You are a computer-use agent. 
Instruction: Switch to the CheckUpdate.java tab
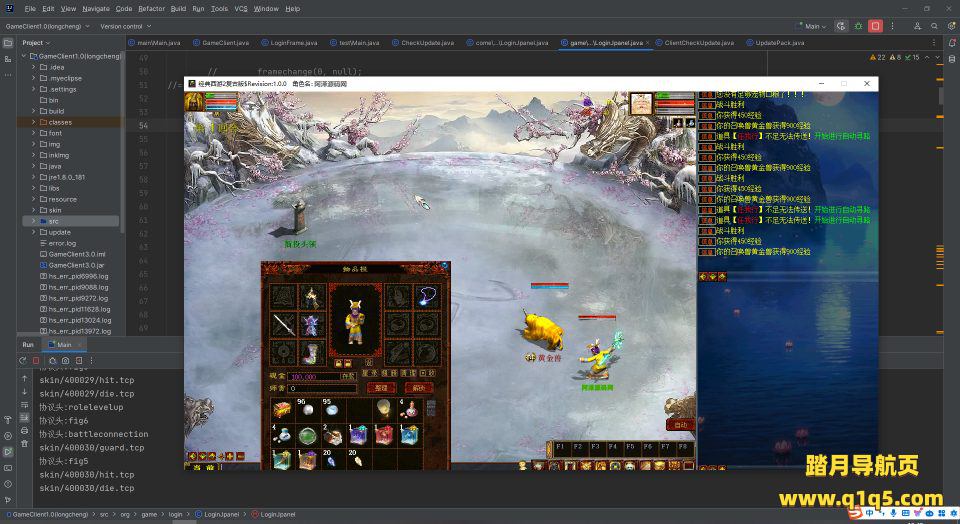click(426, 43)
